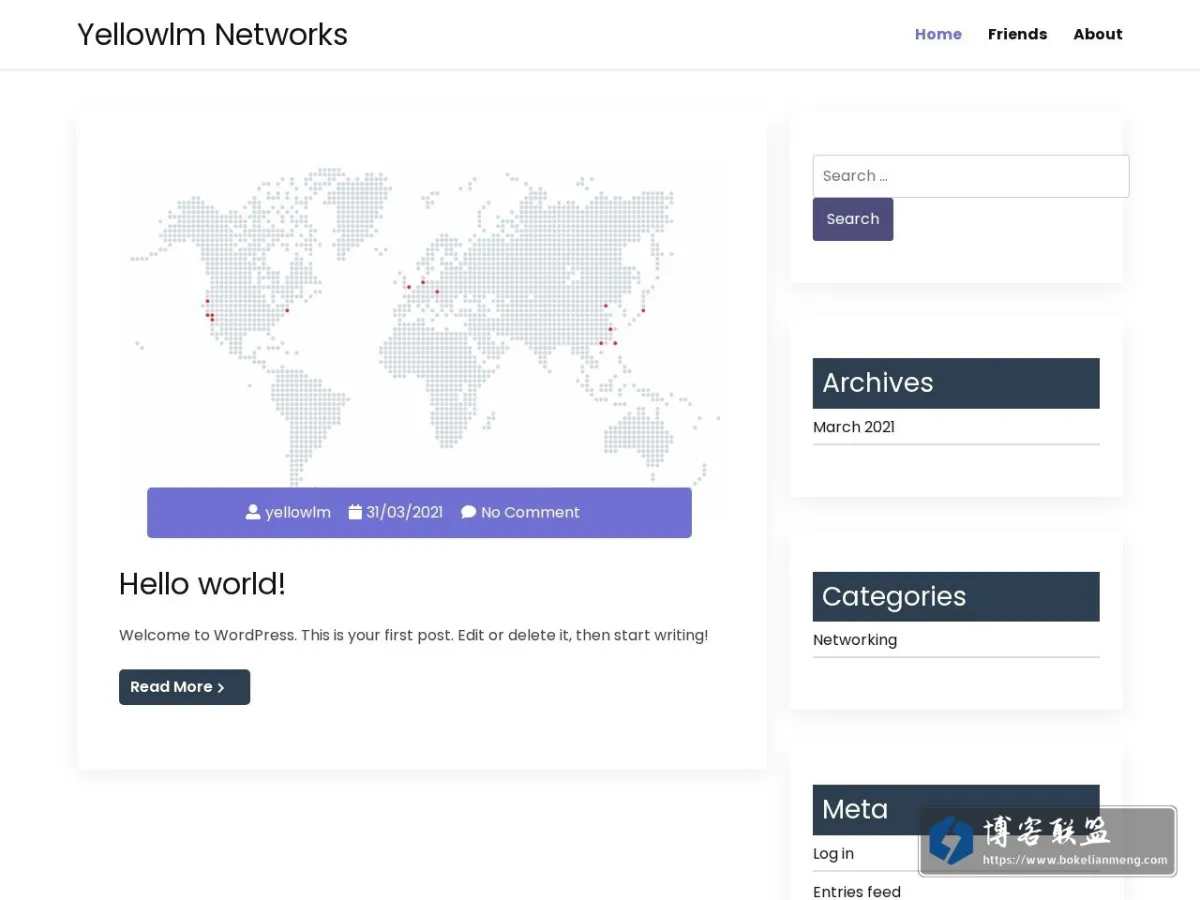The width and height of the screenshot is (1200, 900).
Task: Open the No Comment link
Action: 530,512
